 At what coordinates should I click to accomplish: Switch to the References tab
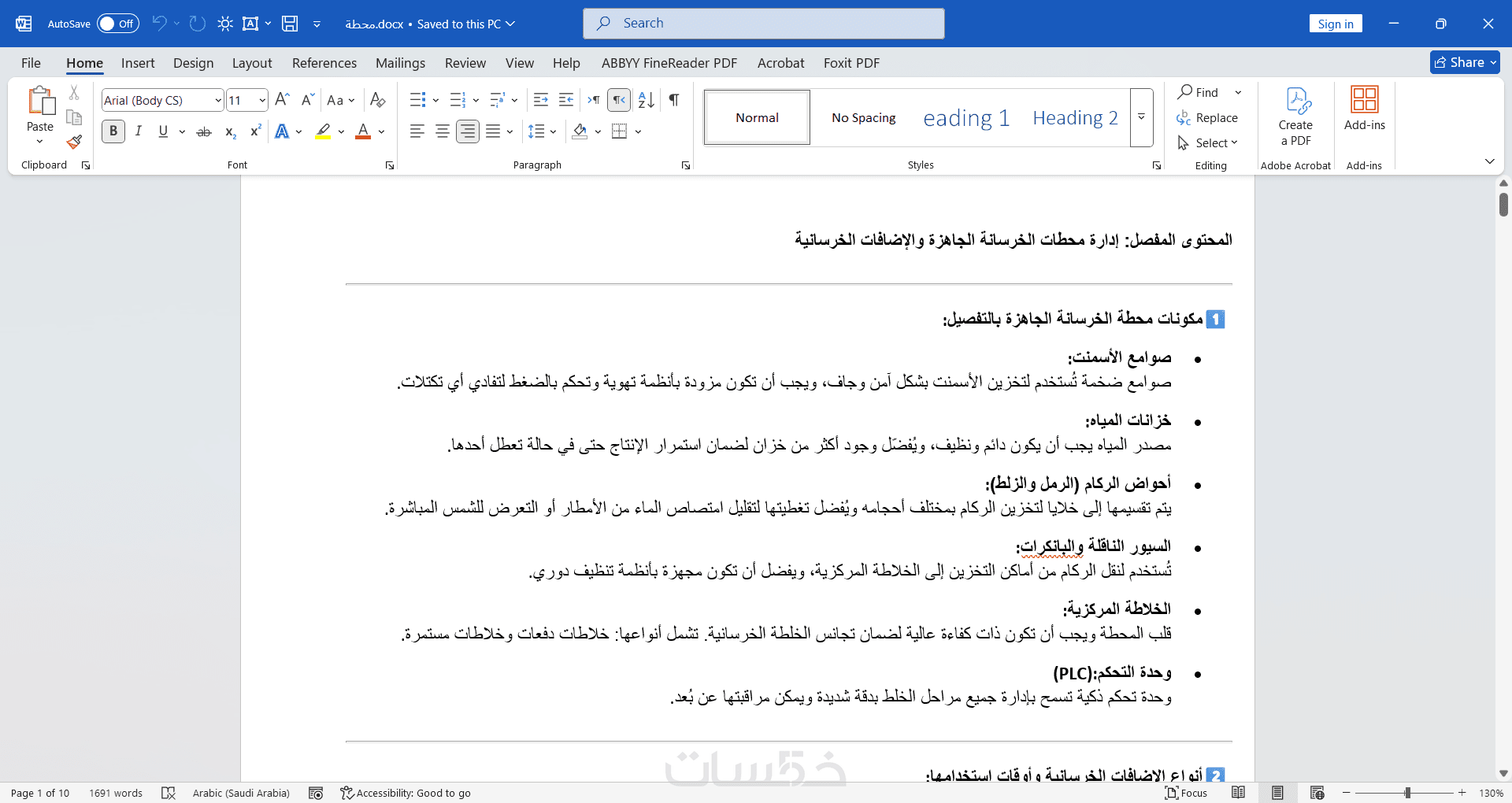pos(324,63)
